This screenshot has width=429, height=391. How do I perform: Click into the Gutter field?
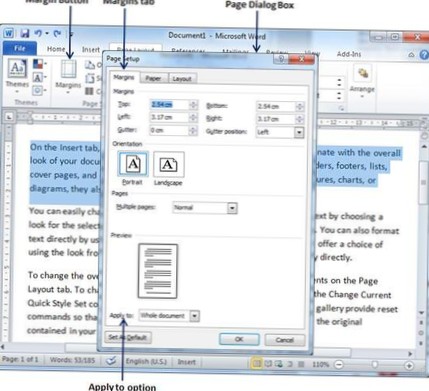(x=169, y=130)
